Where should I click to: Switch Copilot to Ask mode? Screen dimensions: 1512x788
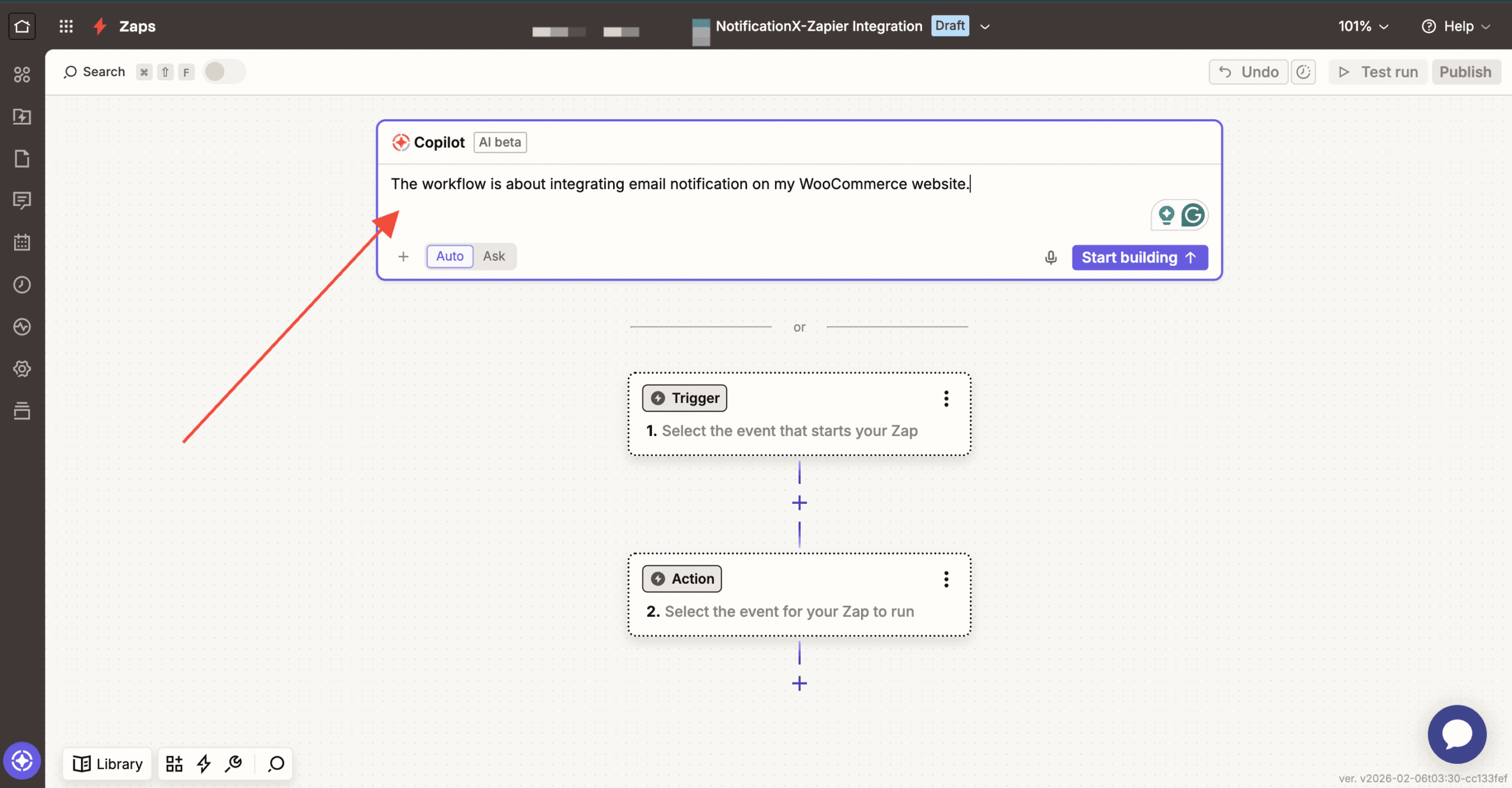[494, 256]
